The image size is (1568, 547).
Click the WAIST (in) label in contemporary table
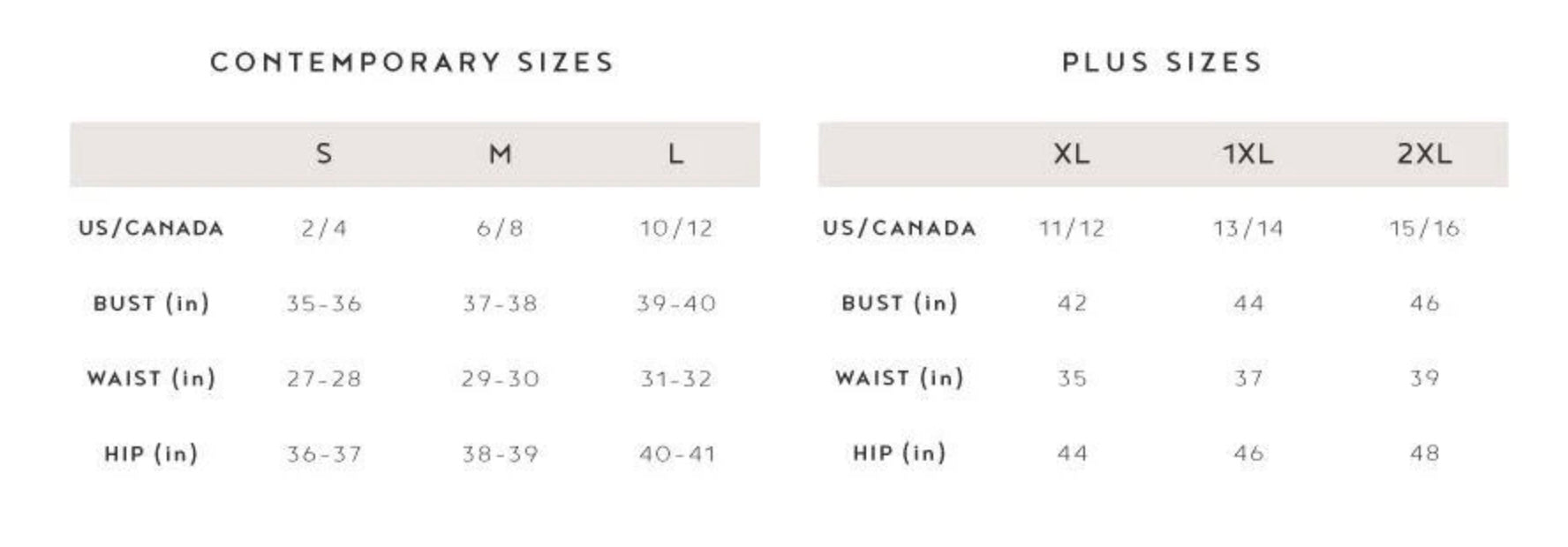(151, 378)
